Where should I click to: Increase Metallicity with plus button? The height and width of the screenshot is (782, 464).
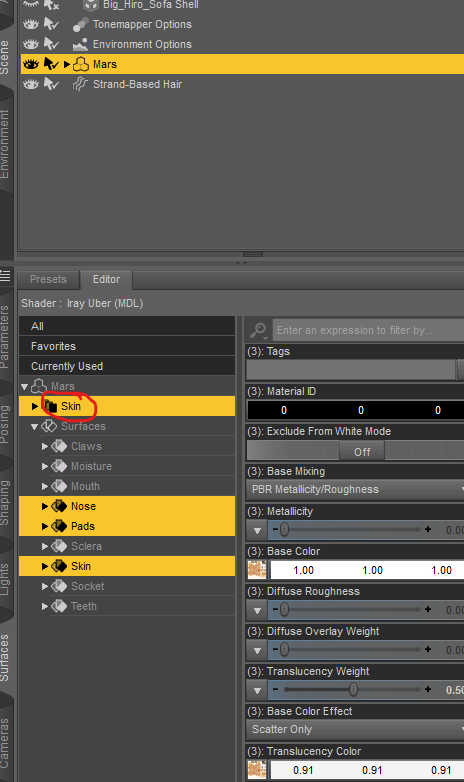tap(428, 529)
